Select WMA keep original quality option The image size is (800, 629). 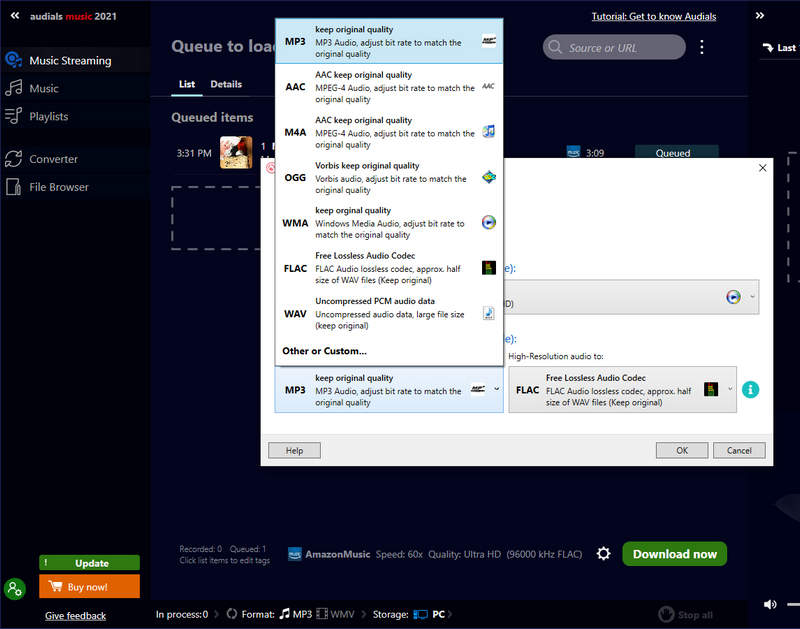click(389, 222)
